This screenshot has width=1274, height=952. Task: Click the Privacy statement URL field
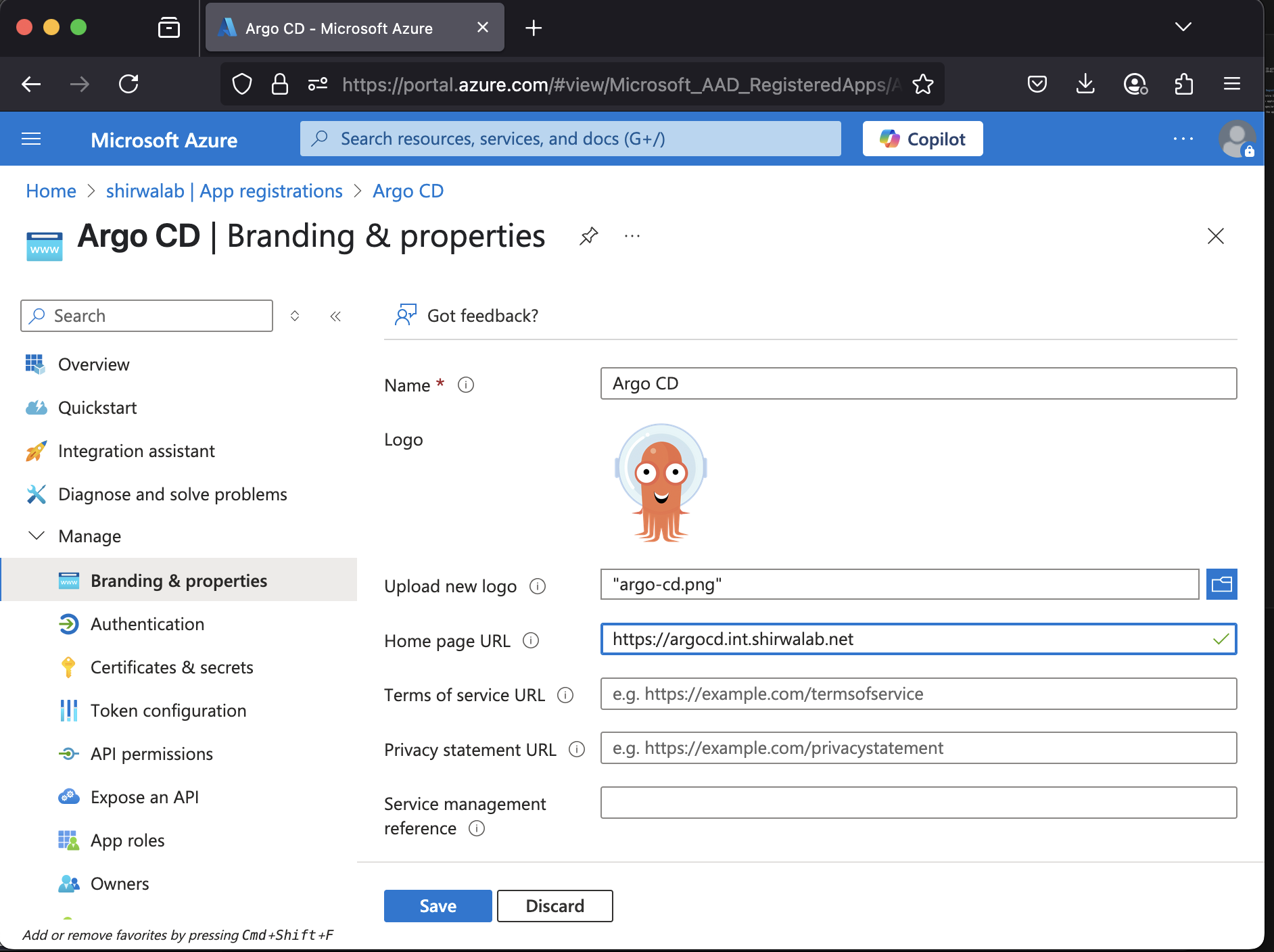coord(918,748)
